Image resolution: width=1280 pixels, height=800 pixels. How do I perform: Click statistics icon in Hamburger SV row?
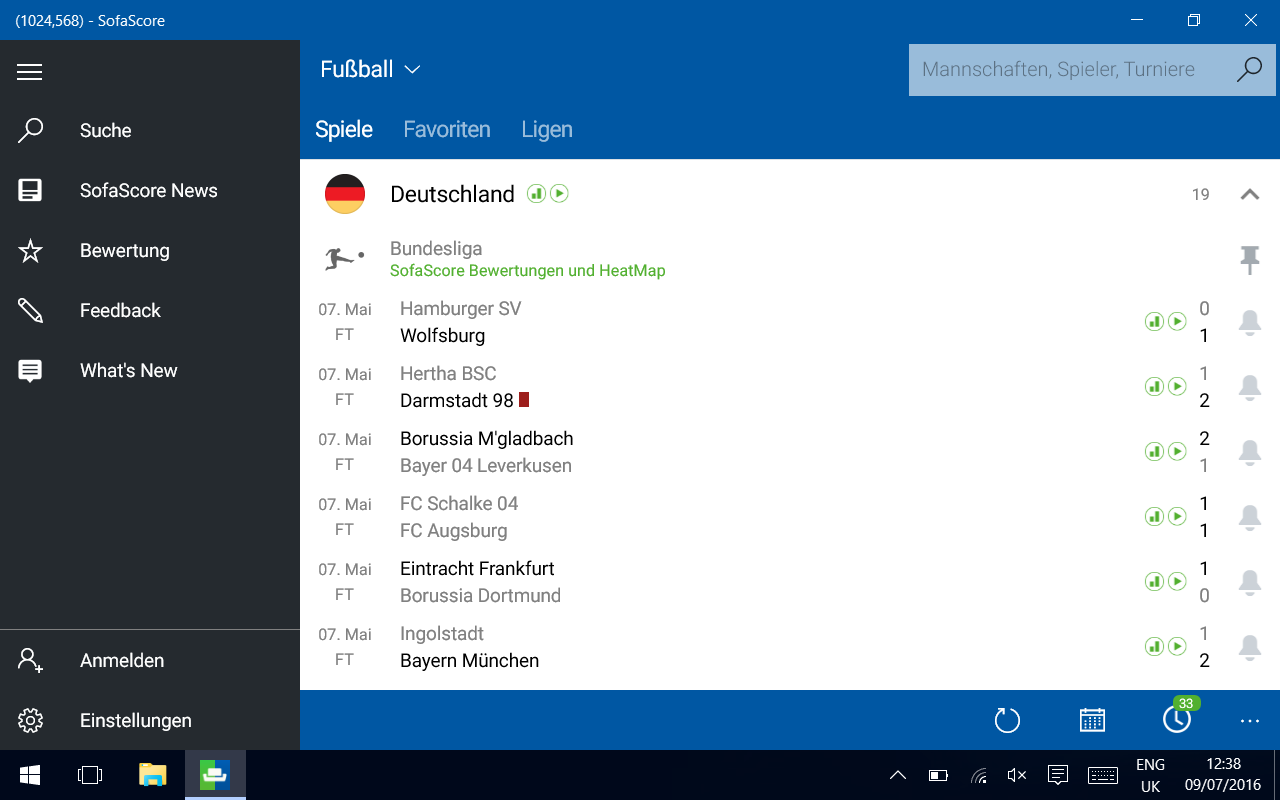tap(1154, 321)
